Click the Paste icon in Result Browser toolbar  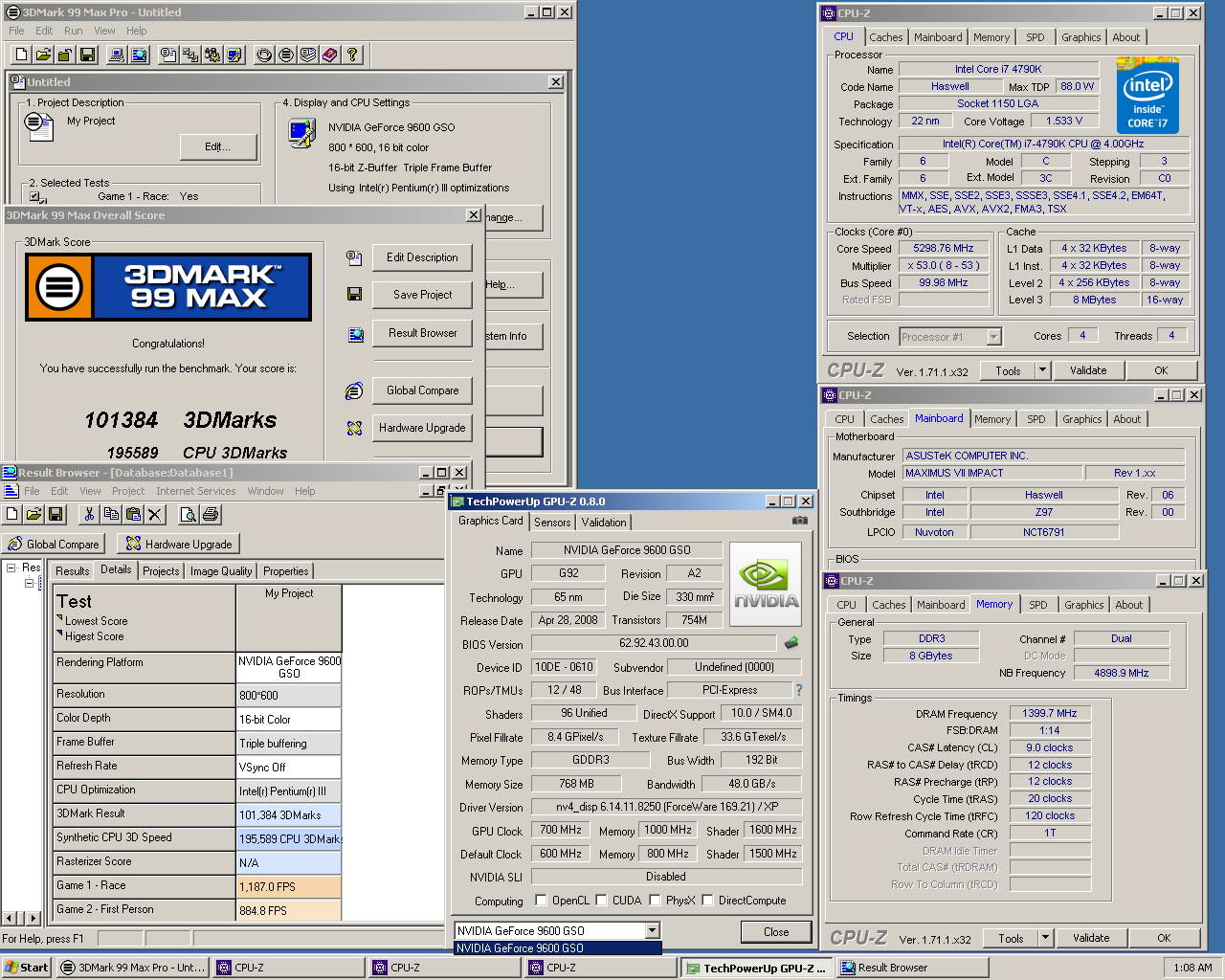tap(134, 514)
